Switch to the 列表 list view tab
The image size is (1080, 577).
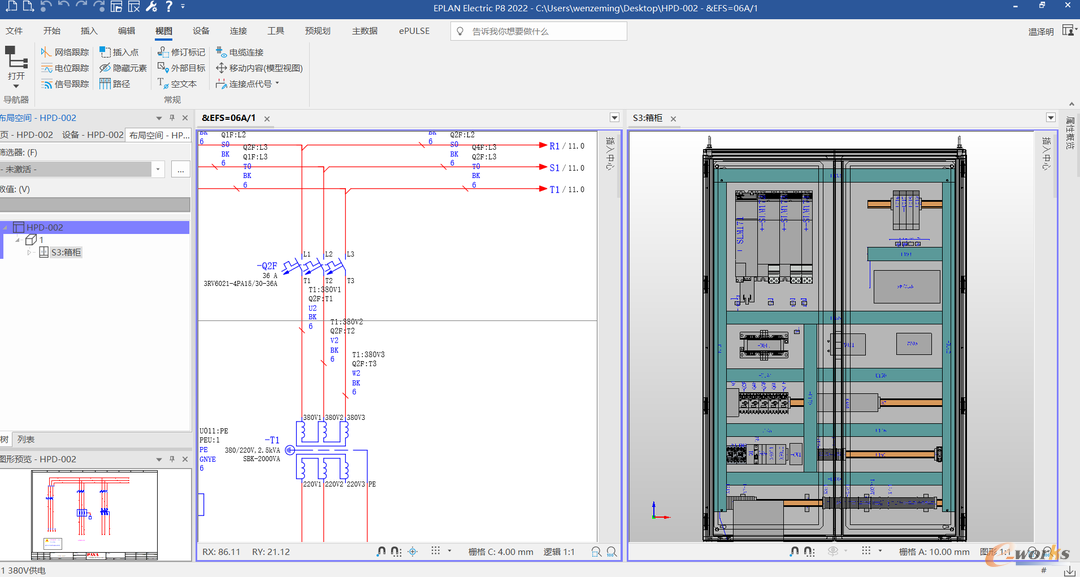coord(26,439)
